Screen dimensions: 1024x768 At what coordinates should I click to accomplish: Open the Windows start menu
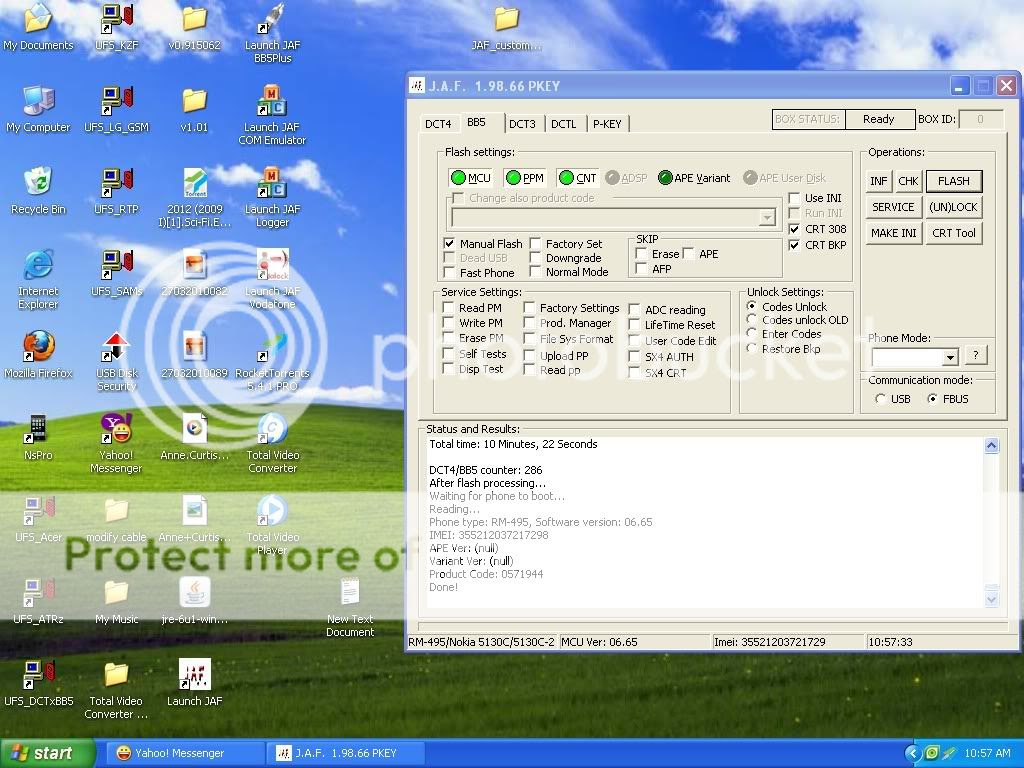pyautogui.click(x=47, y=753)
